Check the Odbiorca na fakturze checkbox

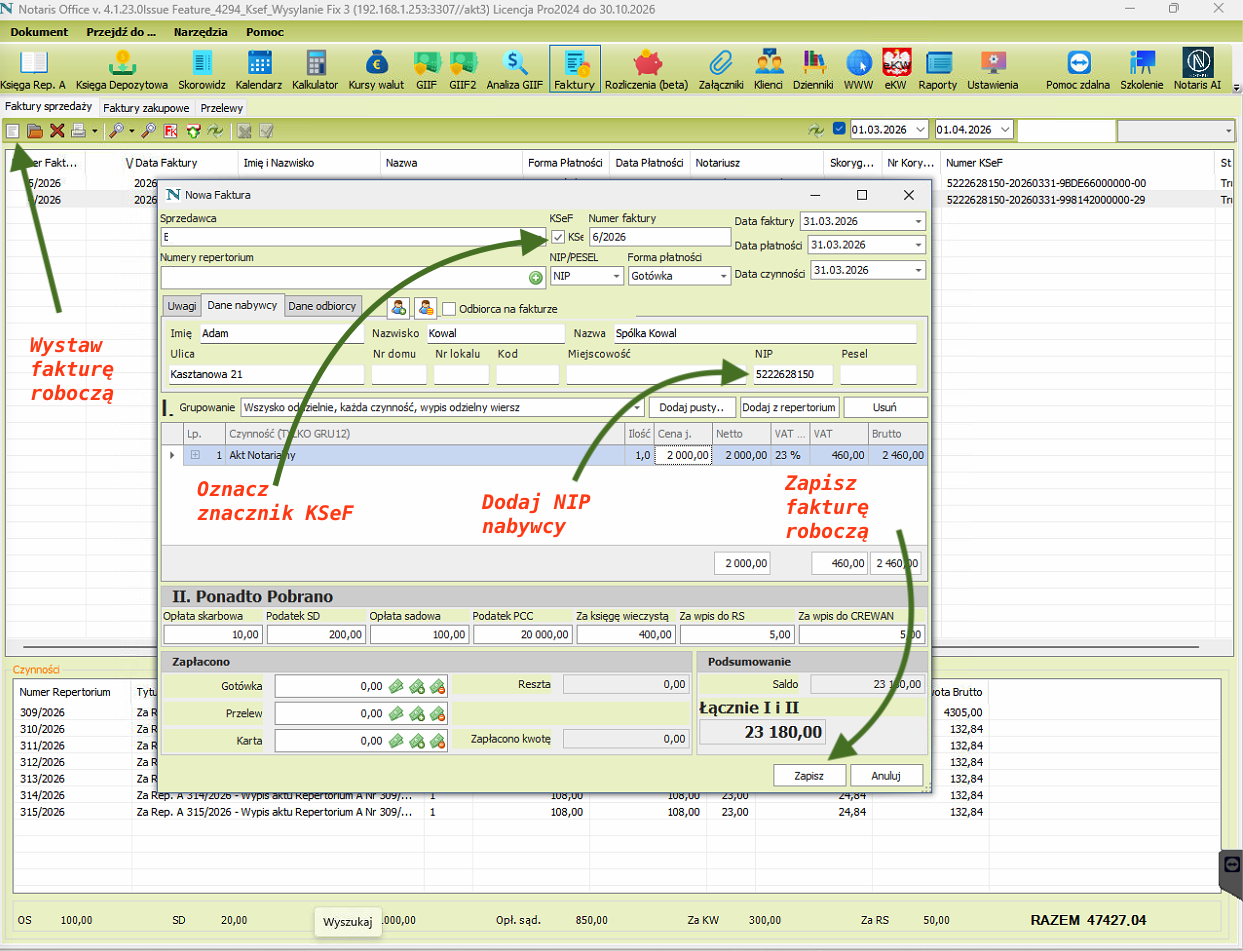[x=449, y=308]
